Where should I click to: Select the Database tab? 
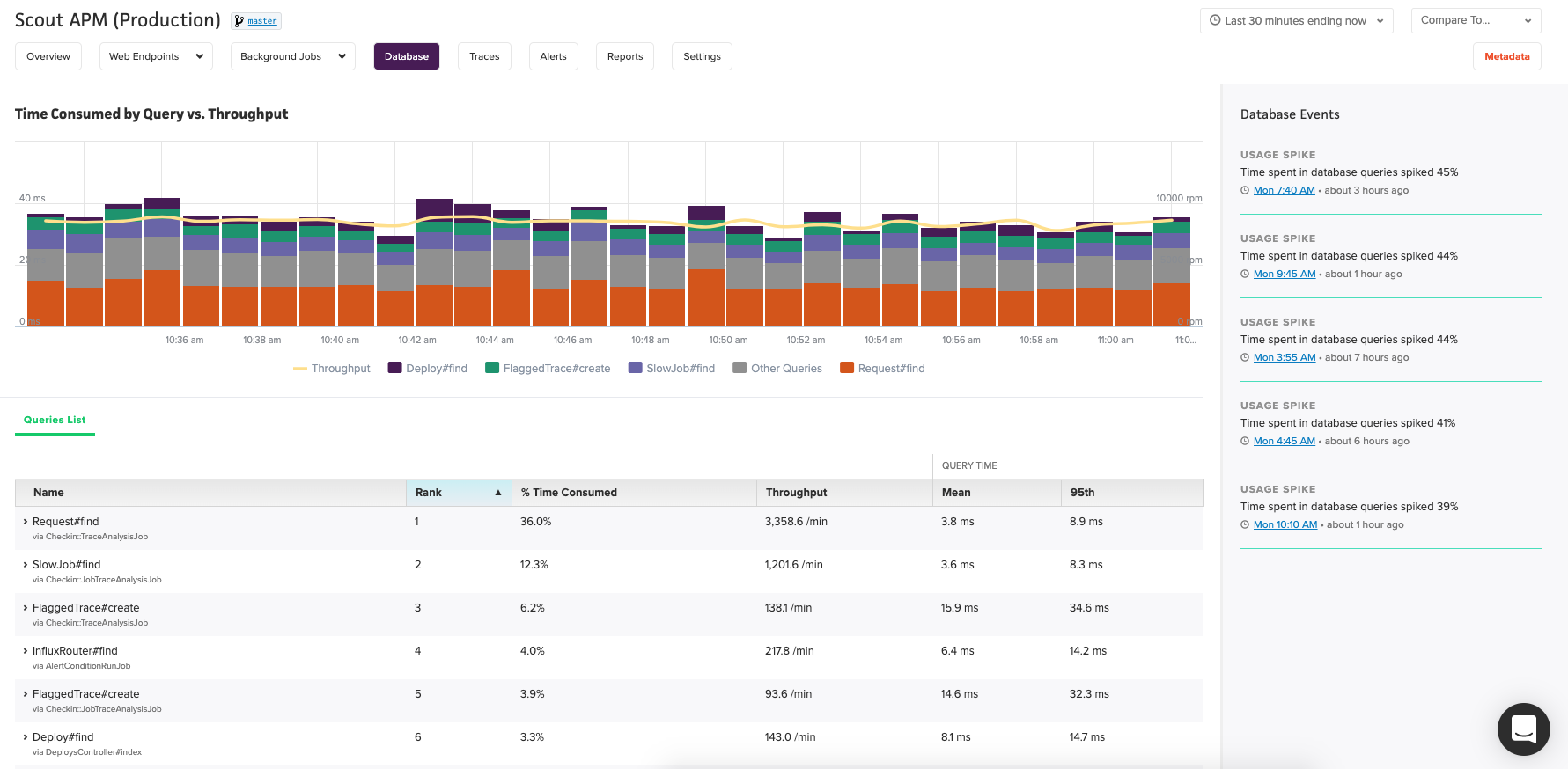pos(407,56)
